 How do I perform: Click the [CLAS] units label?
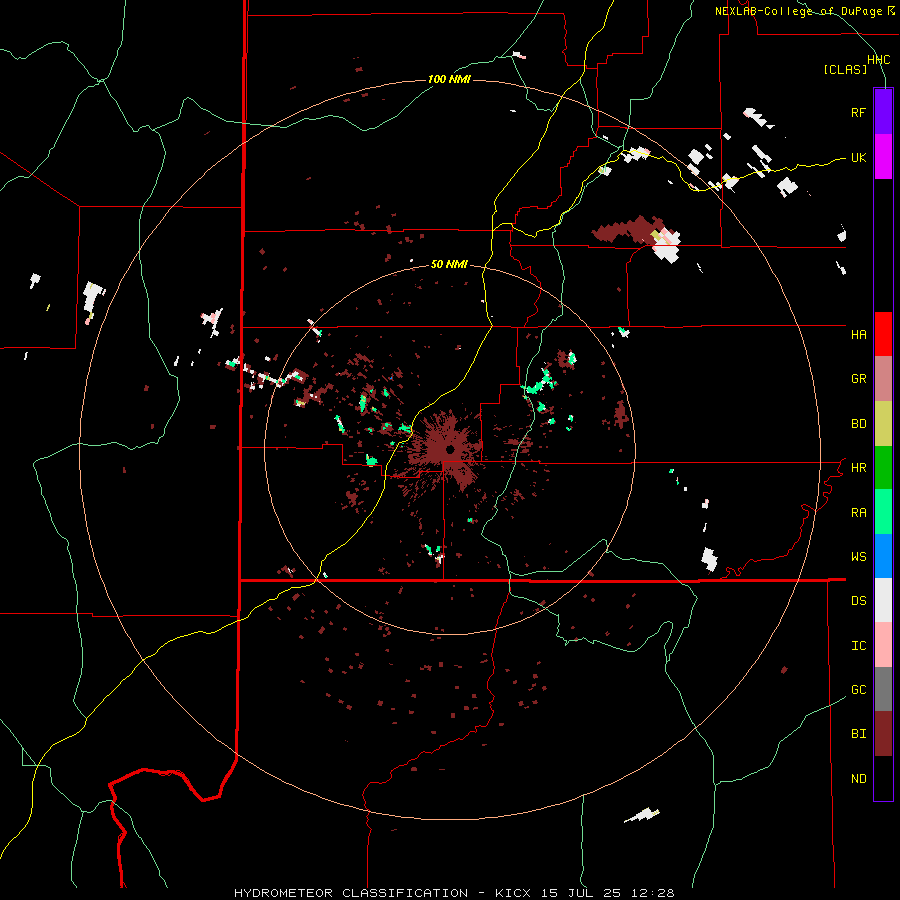point(845,70)
